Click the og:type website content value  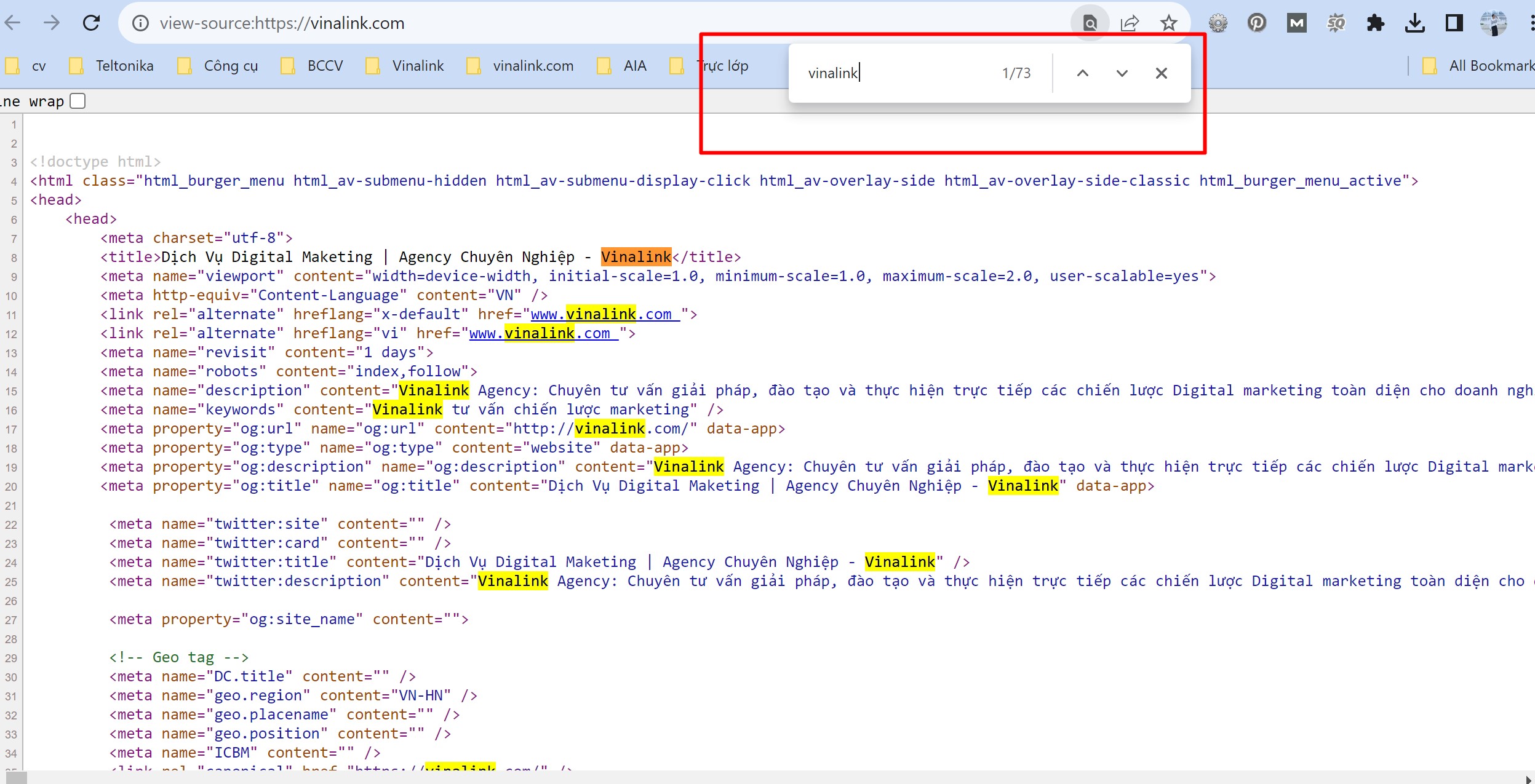[562, 448]
